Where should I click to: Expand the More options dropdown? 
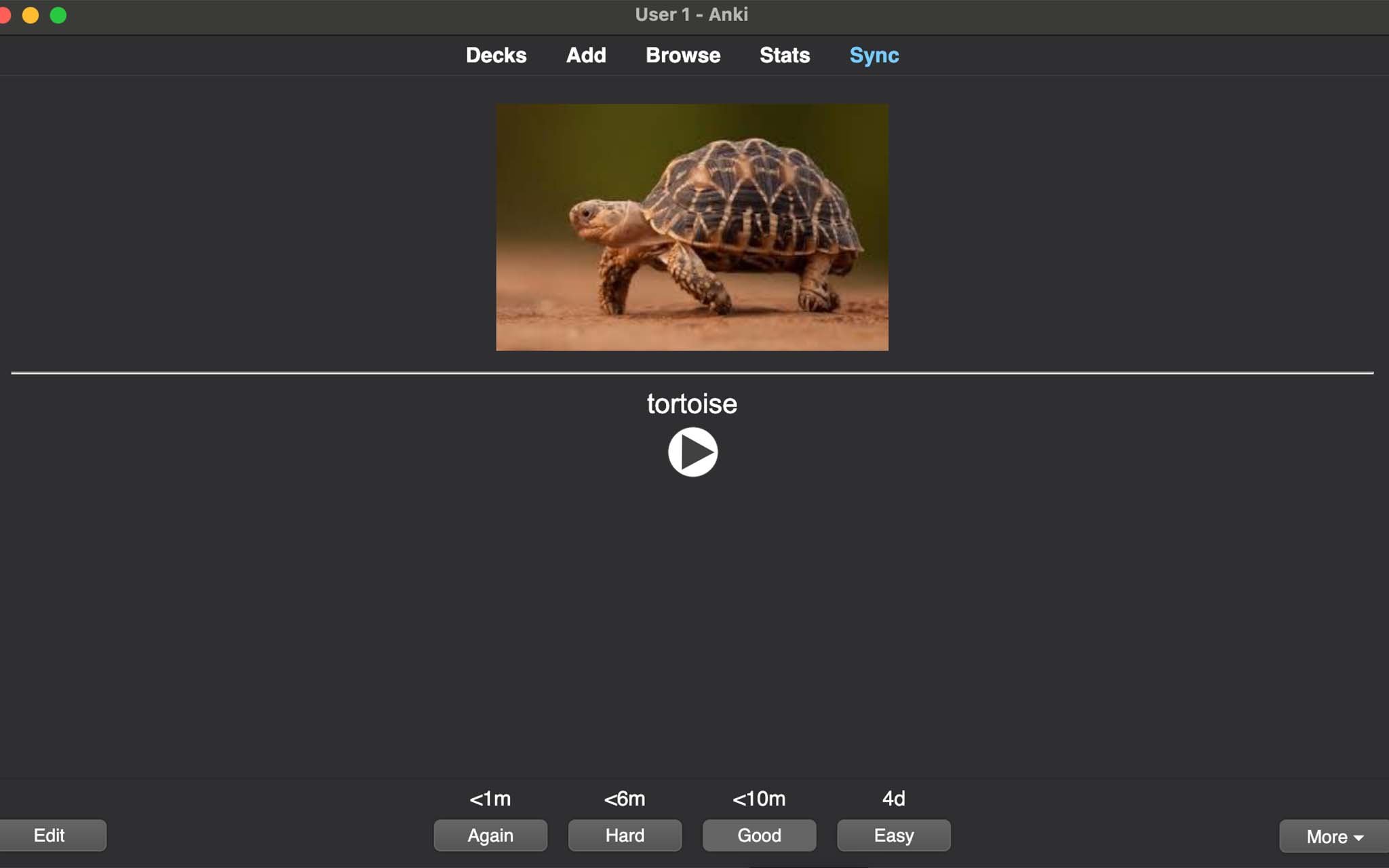[x=1334, y=835]
